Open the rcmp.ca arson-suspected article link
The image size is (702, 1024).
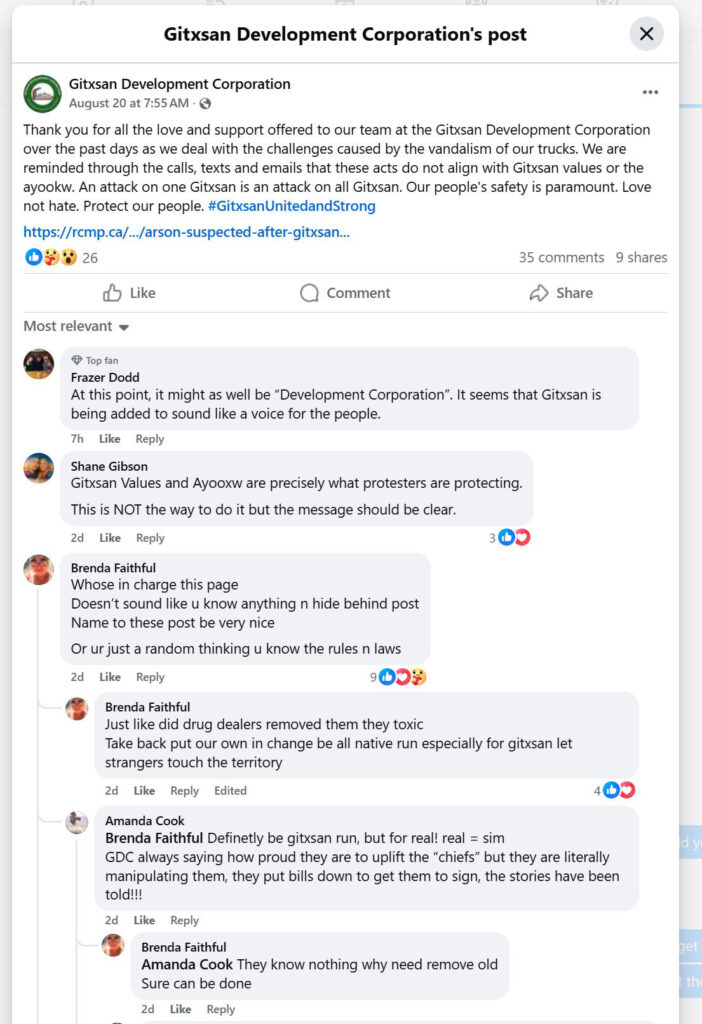click(186, 232)
